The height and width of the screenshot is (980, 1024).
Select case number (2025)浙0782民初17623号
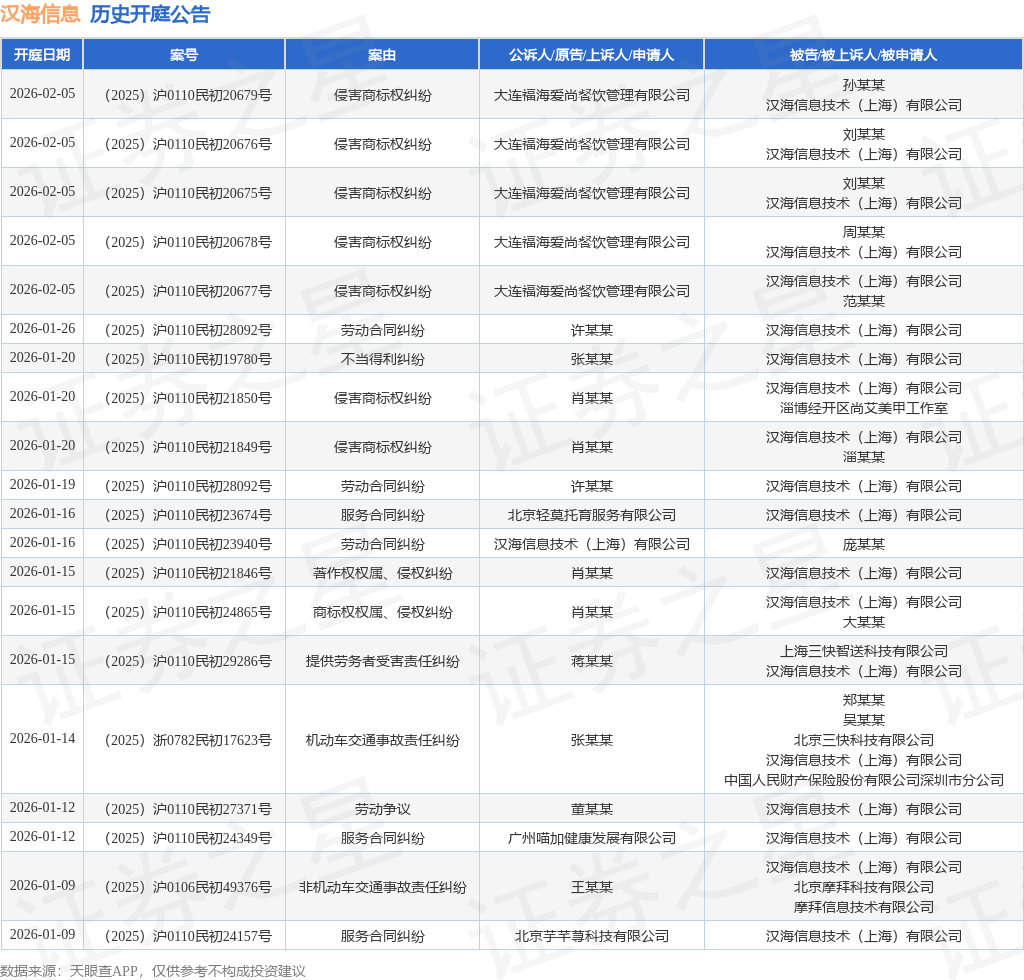pos(185,740)
